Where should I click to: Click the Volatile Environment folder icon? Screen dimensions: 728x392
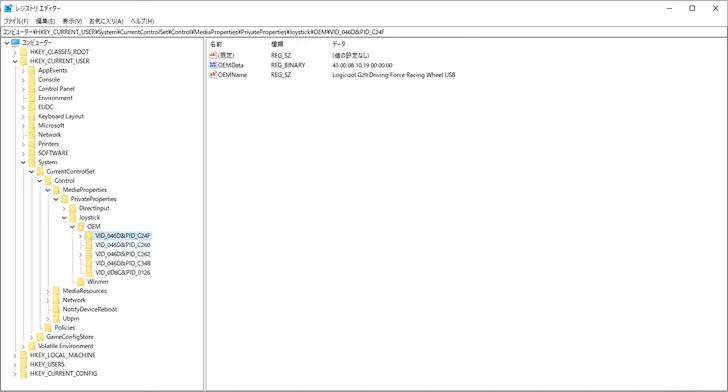tap(32, 346)
